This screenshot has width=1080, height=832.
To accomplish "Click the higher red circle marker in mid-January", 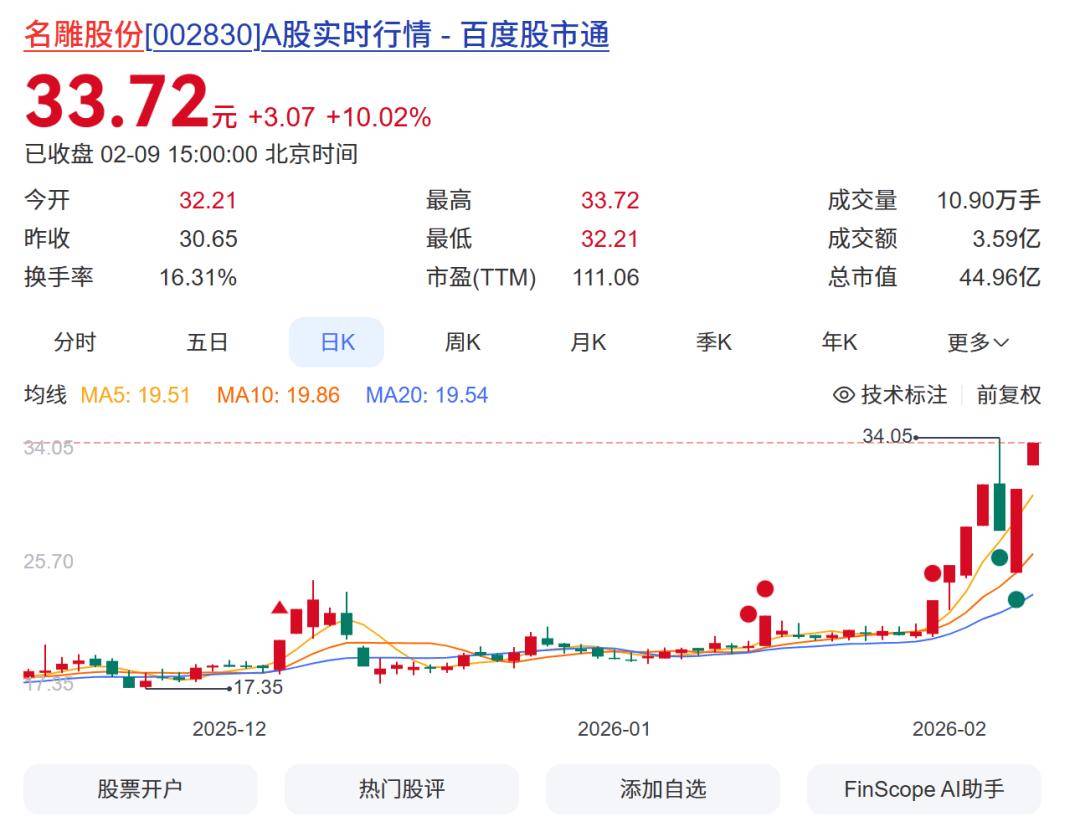I will click(x=765, y=589).
